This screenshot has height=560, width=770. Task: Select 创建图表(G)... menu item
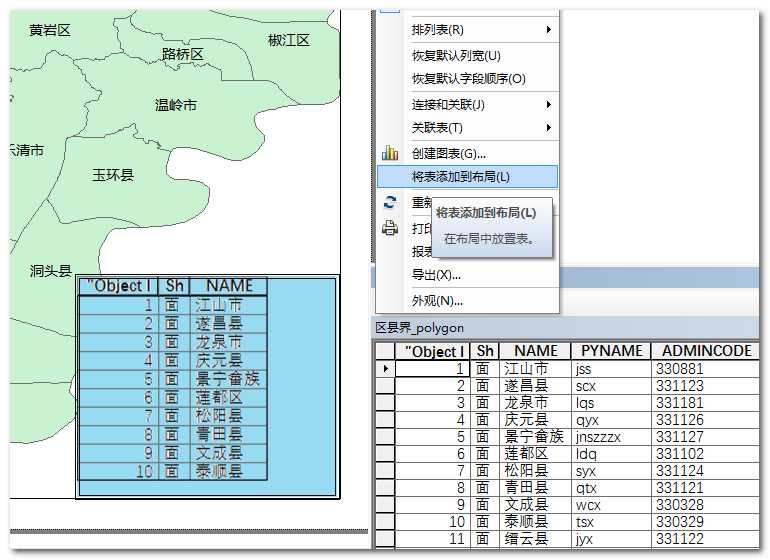[468, 153]
